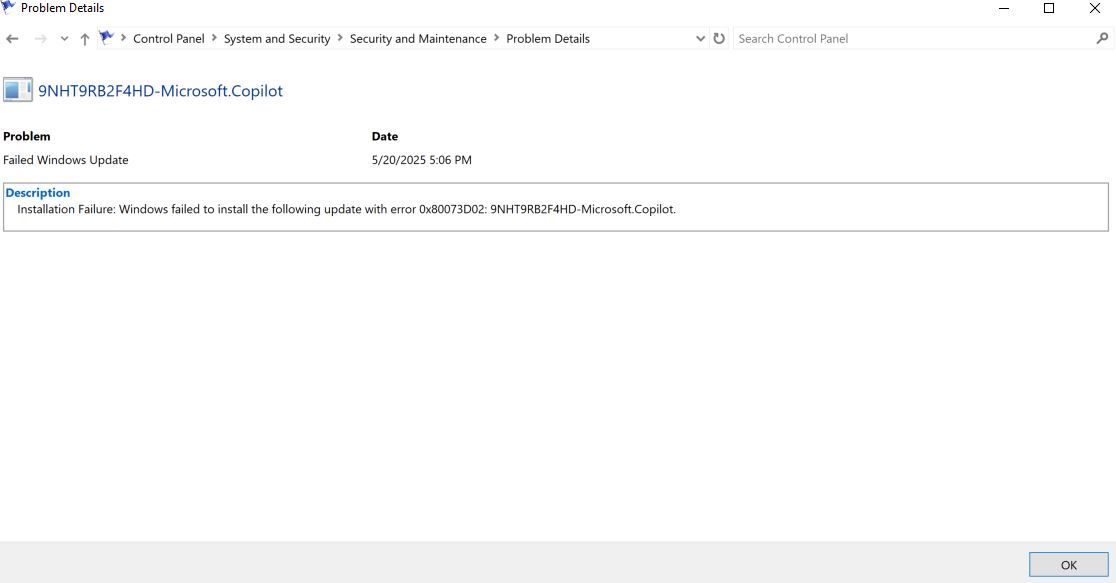Click the Problem Details title bar icon
1116x583 pixels.
[x=9, y=8]
